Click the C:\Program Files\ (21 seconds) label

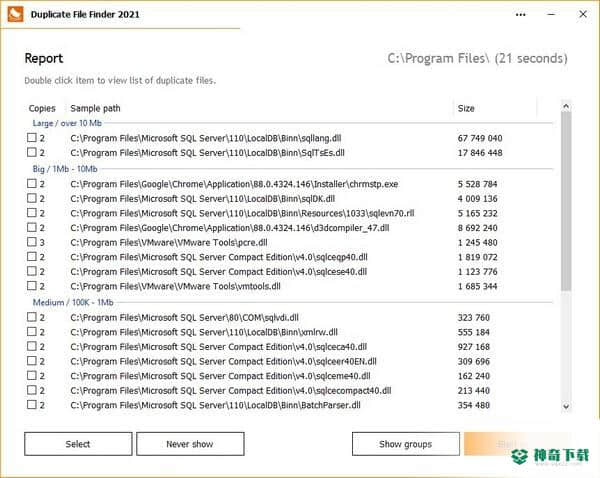click(x=477, y=58)
